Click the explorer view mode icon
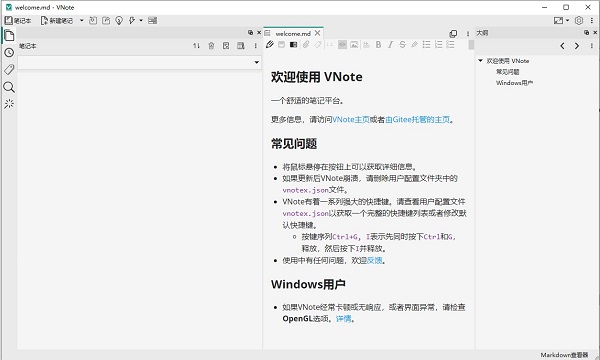This screenshot has width=600, height=360. click(x=241, y=46)
